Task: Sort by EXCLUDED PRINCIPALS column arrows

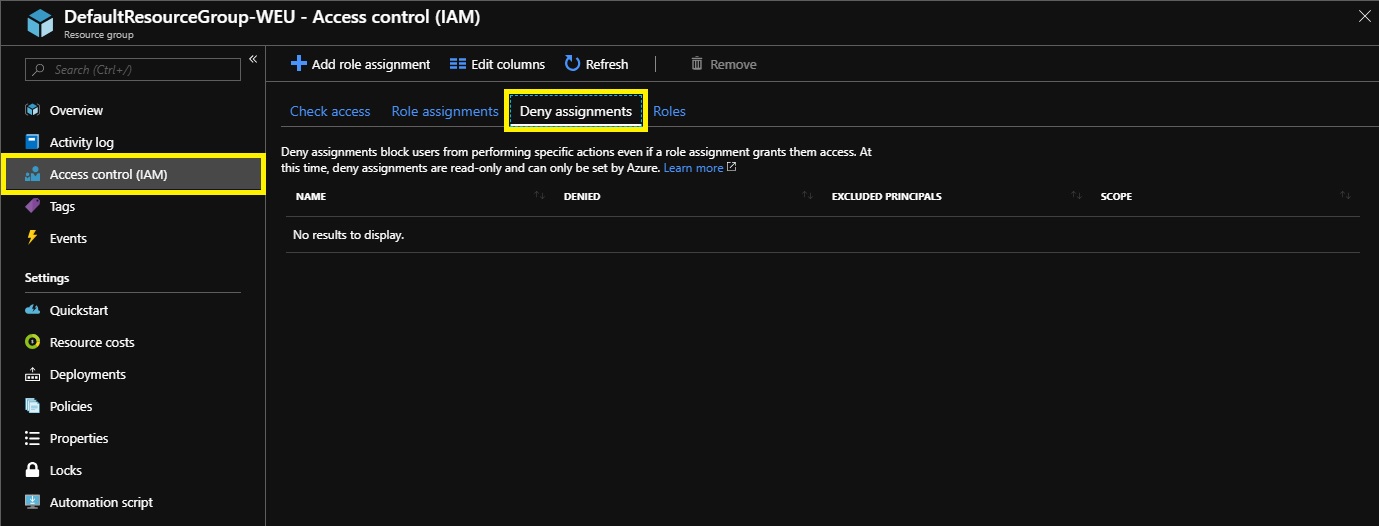Action: pyautogui.click(x=1076, y=196)
